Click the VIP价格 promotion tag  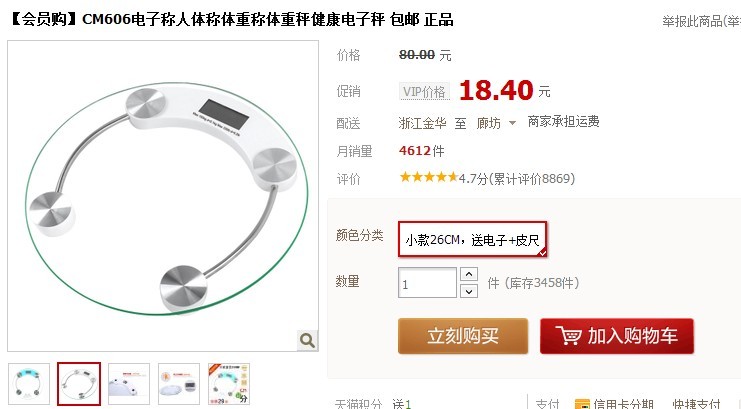(x=424, y=91)
